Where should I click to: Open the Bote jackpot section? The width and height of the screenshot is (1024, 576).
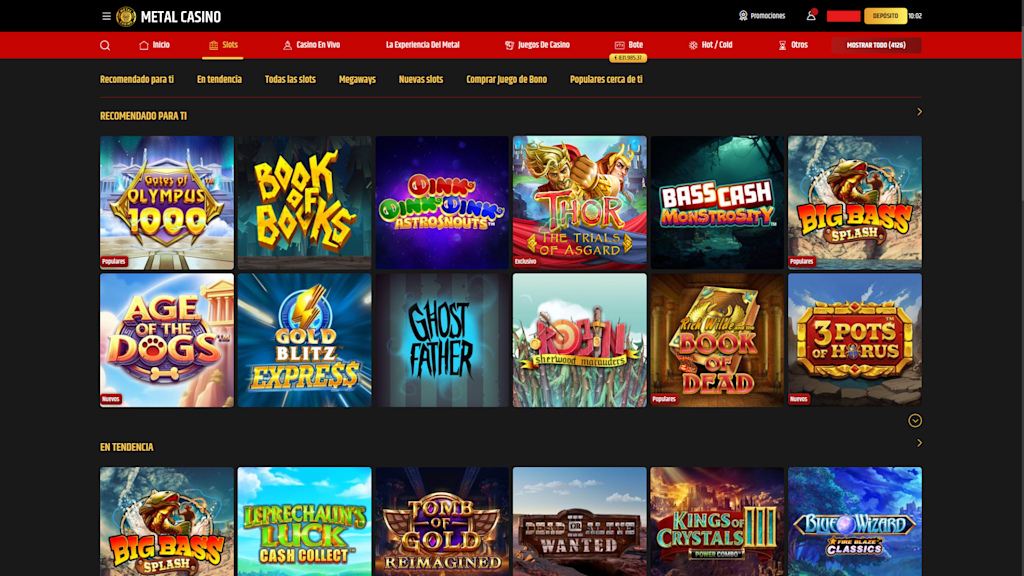(x=628, y=45)
